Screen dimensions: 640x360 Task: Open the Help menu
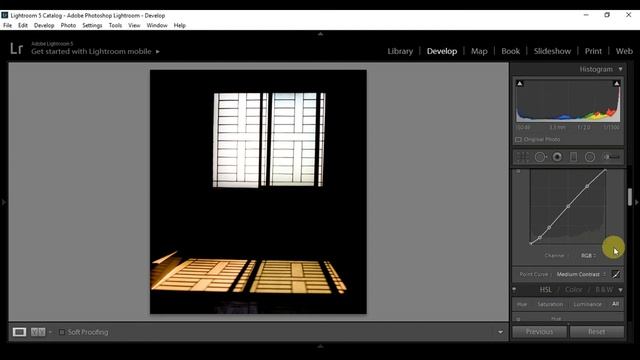pyautogui.click(x=180, y=25)
